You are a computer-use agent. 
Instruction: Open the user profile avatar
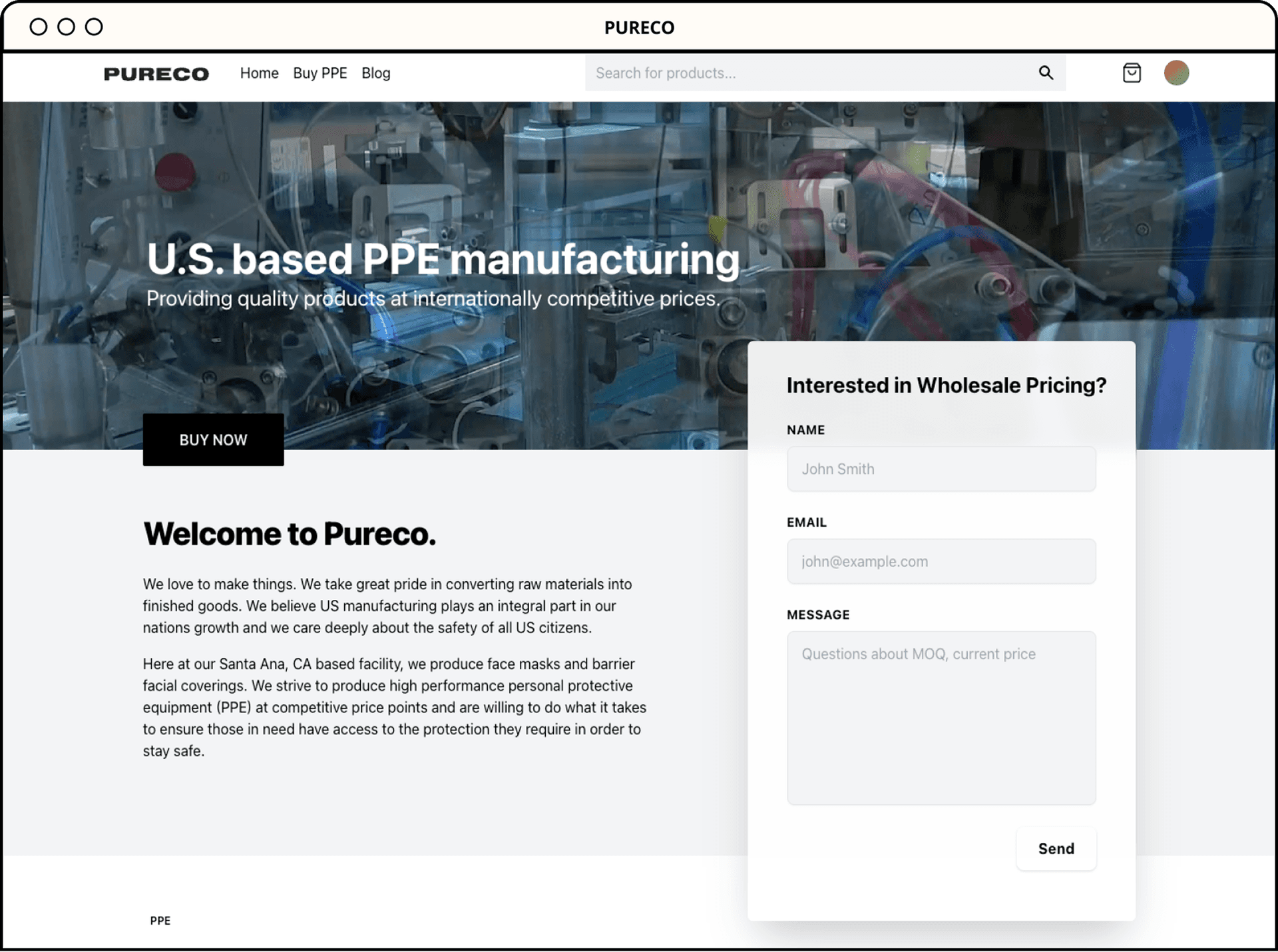pyautogui.click(x=1176, y=73)
